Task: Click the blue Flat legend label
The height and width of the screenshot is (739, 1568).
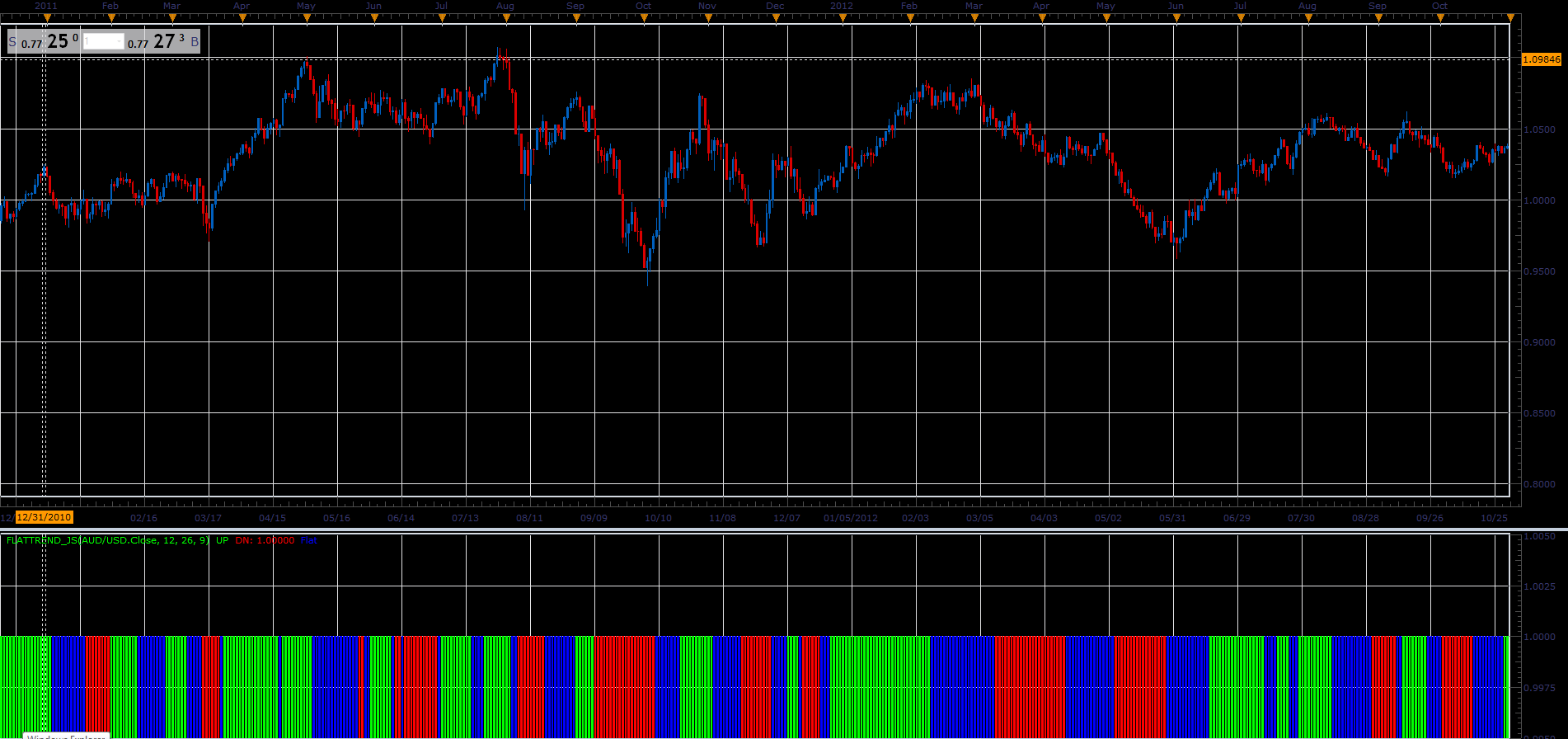Action: point(309,540)
